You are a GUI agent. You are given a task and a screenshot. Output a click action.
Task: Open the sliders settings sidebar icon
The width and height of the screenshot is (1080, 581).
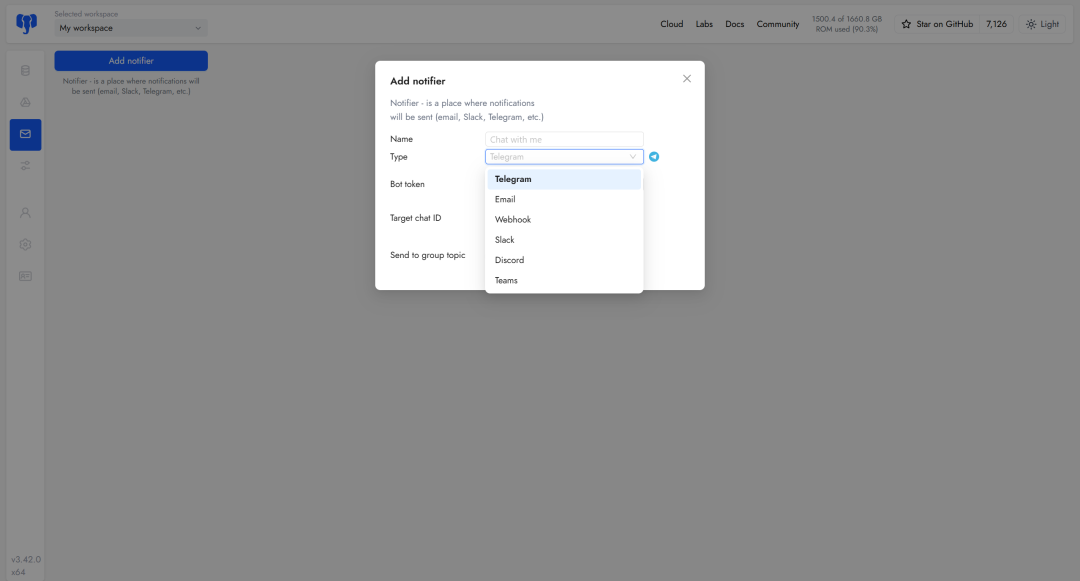(x=25, y=166)
